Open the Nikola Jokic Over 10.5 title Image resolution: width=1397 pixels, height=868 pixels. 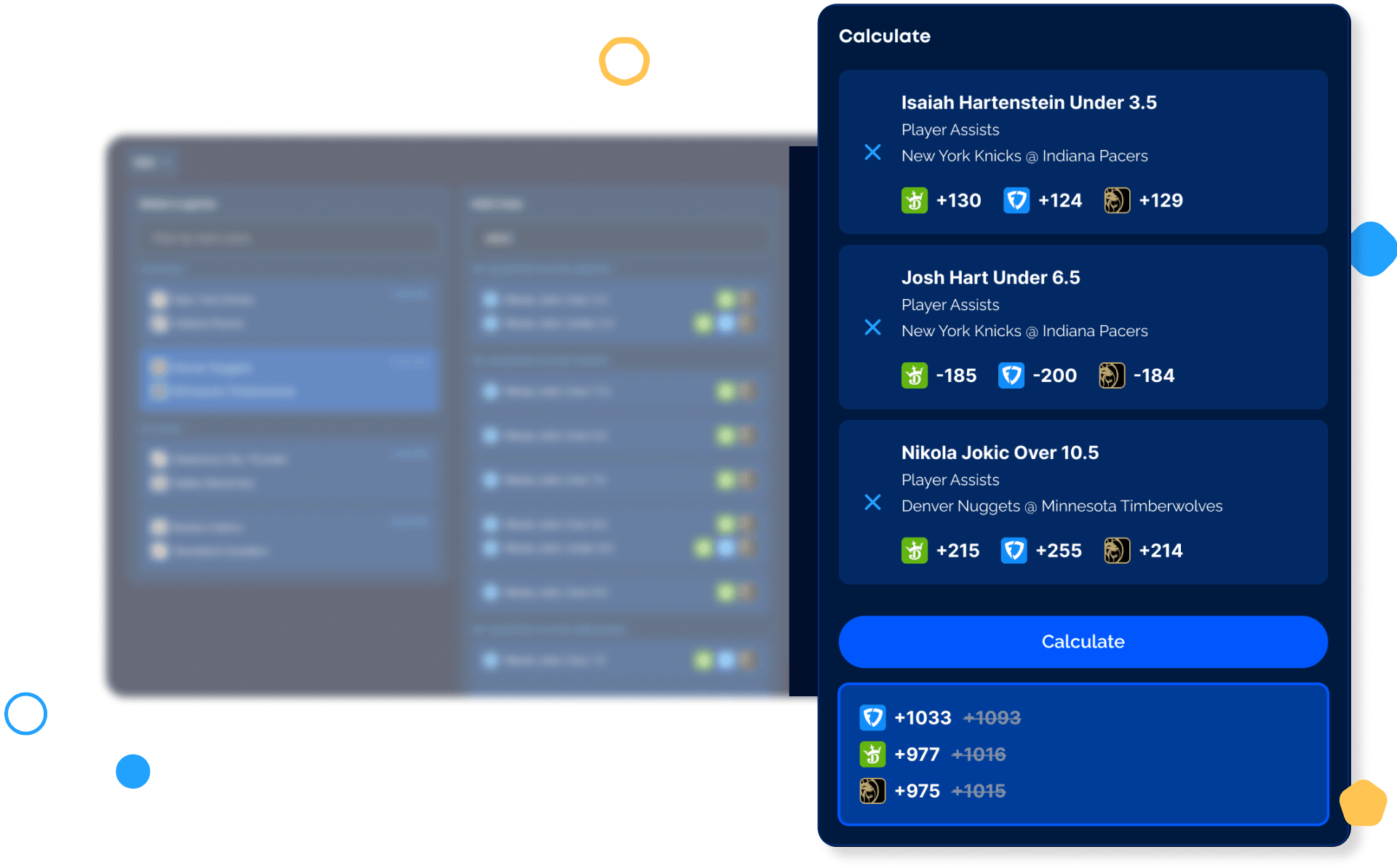tap(999, 453)
